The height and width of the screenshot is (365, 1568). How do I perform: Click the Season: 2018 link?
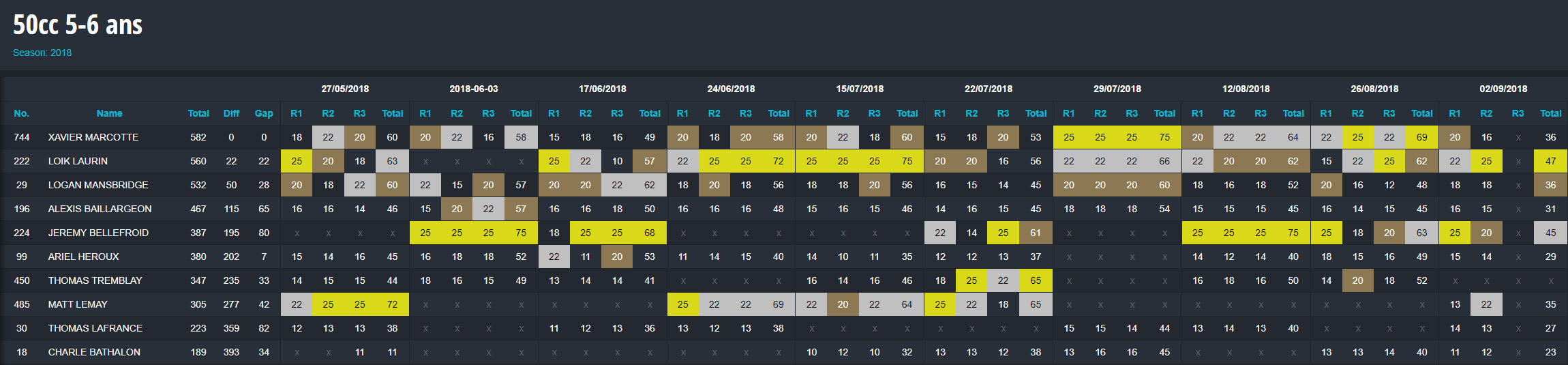pos(42,53)
